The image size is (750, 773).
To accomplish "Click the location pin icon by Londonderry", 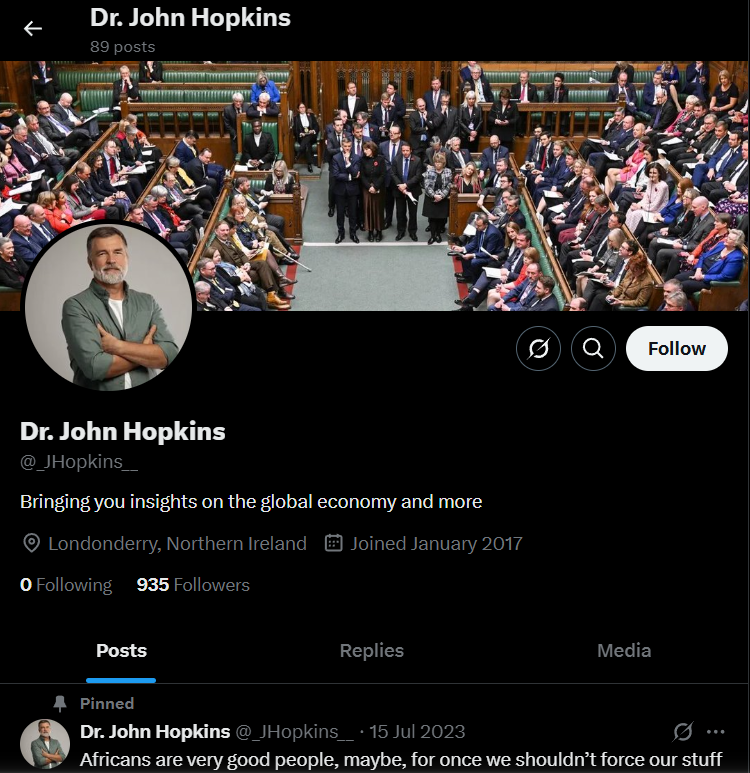I will [32, 543].
